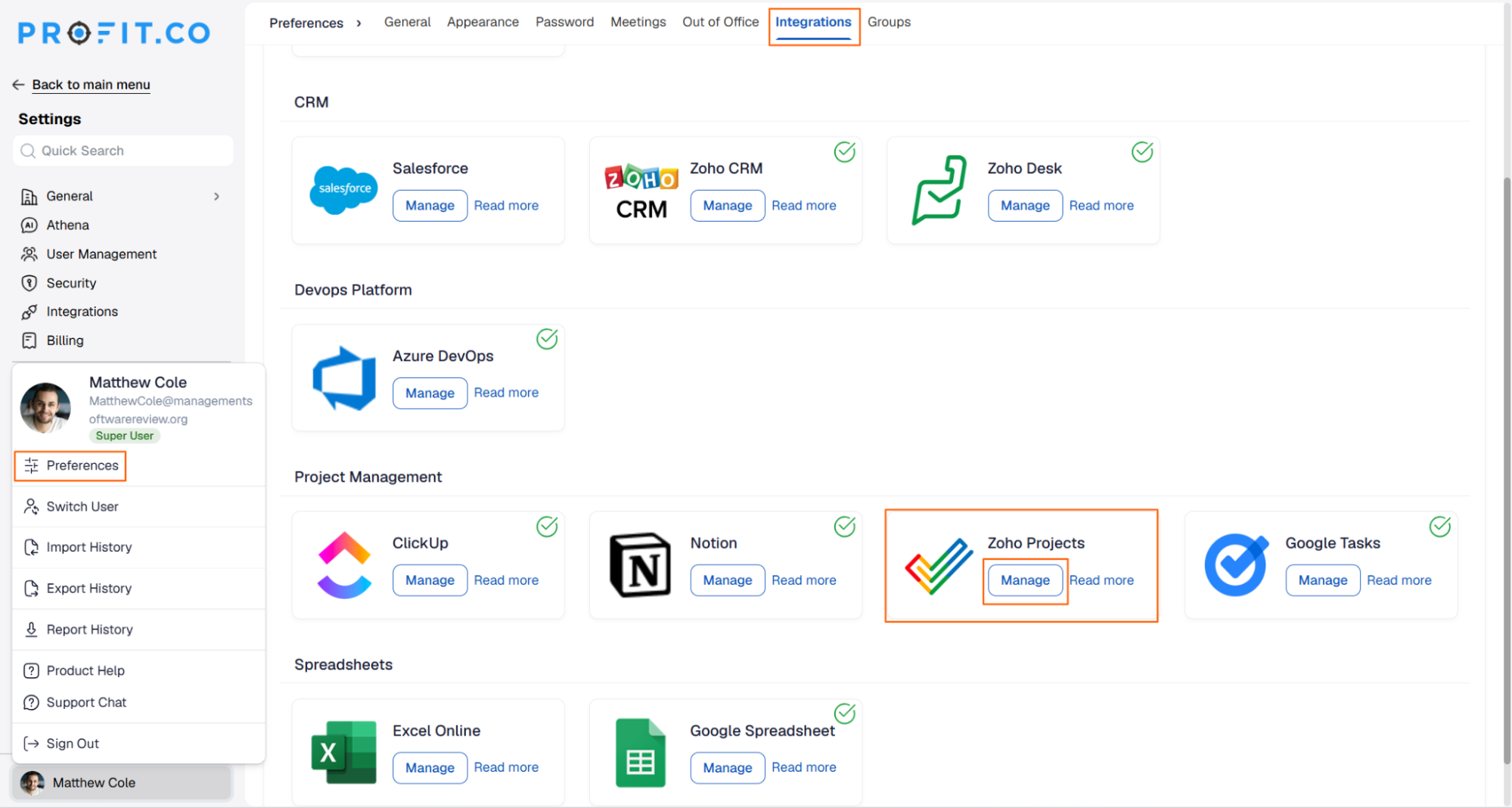Image resolution: width=1512 pixels, height=808 pixels.
Task: Click the Google Spreadsheet logo
Action: (641, 753)
